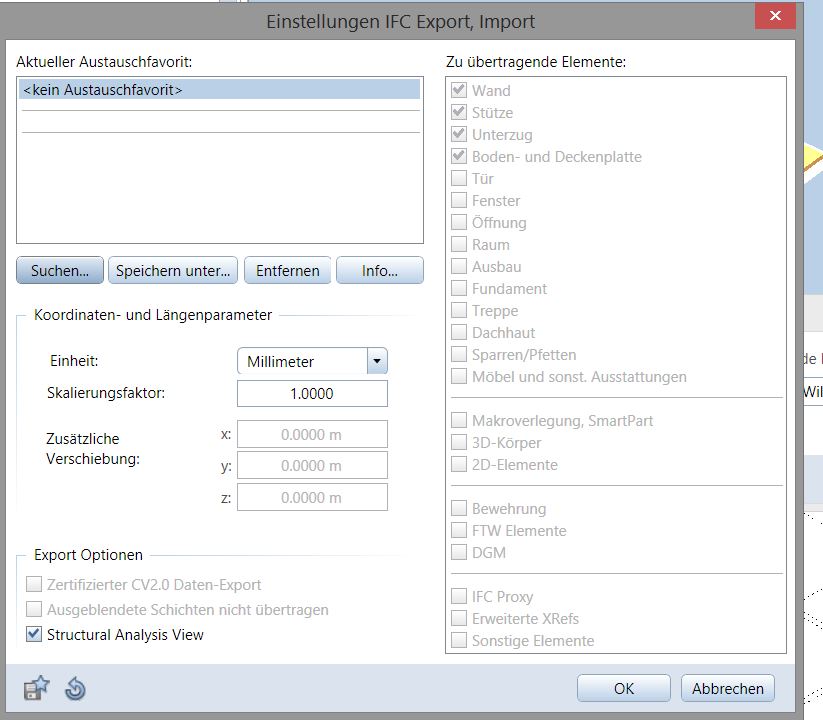The height and width of the screenshot is (720, 823).
Task: Open the Einheit dropdown arrow
Action: 377,361
